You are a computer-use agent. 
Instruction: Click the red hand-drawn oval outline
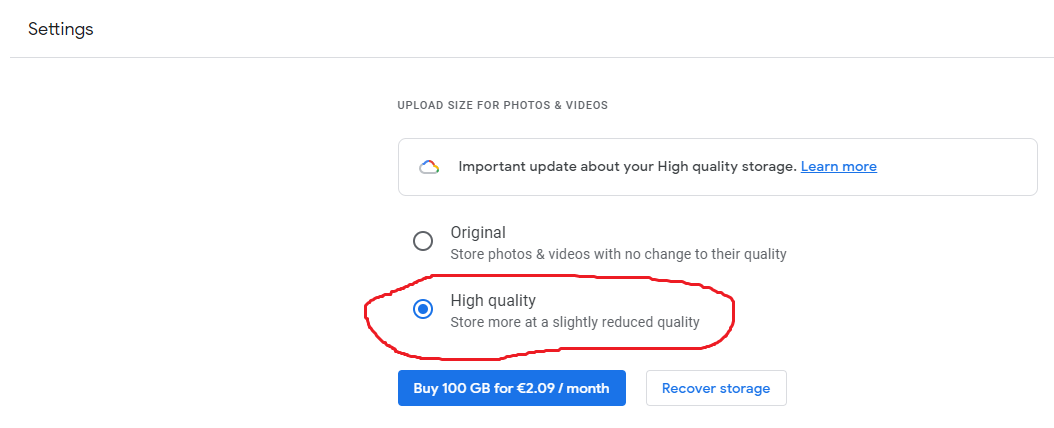733,312
